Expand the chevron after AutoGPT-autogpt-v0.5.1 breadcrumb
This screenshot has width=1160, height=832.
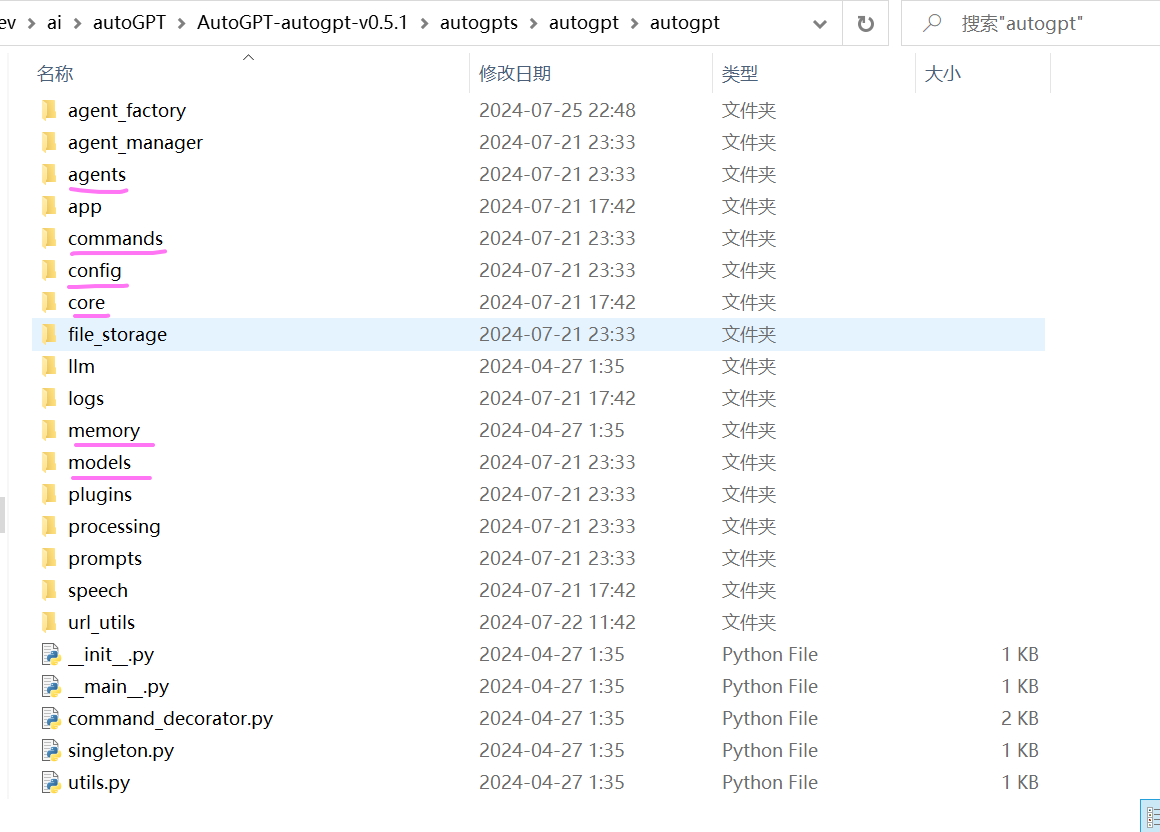pyautogui.click(x=424, y=23)
